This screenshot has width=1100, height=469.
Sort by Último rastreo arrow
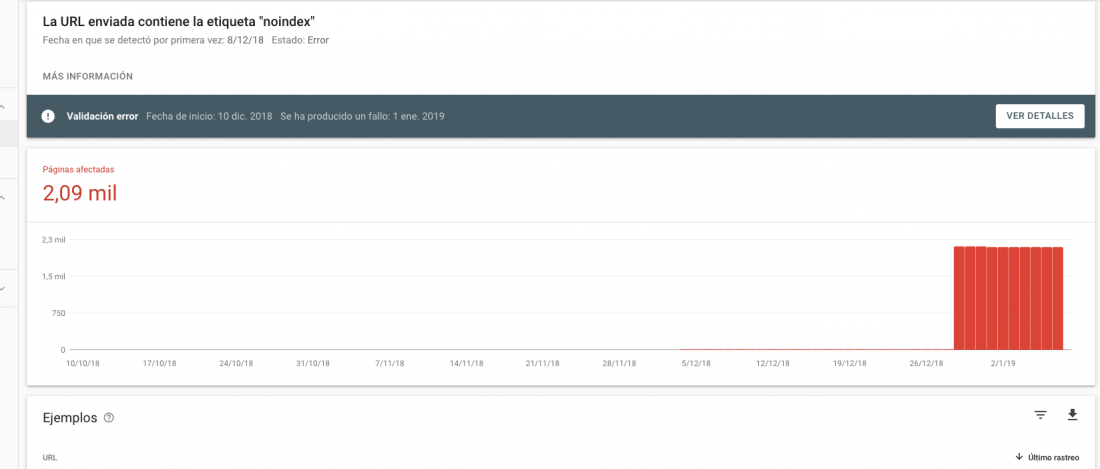(1019, 458)
